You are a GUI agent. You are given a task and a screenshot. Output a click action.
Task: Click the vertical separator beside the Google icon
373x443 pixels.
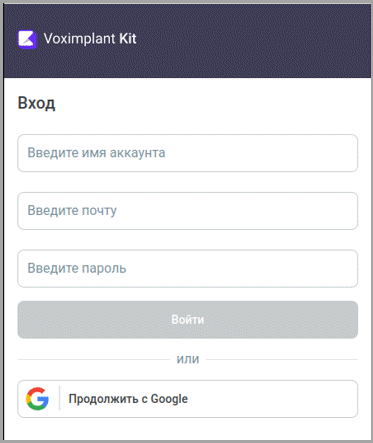click(x=60, y=398)
